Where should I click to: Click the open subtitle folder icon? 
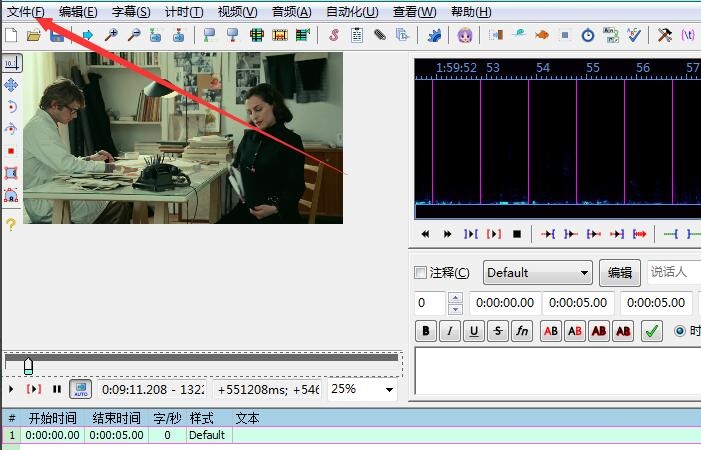click(34, 35)
